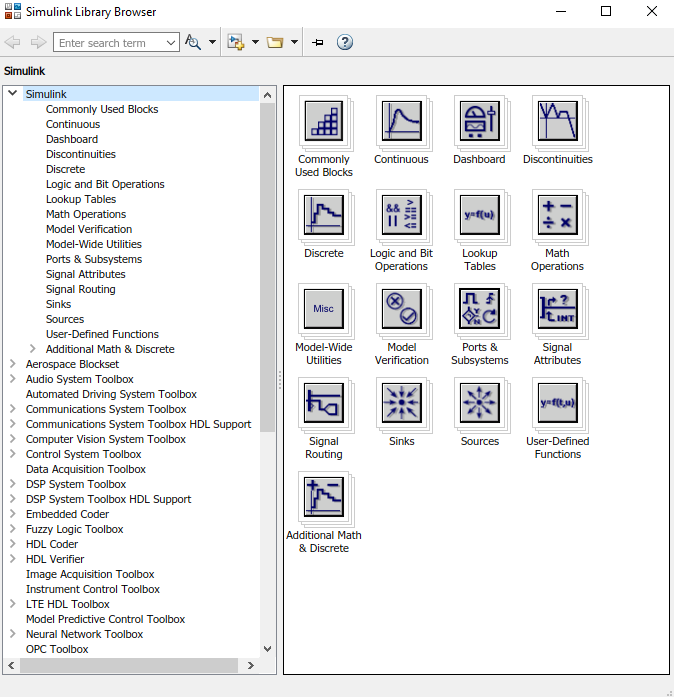Select Logic and Bit Operations in tree
This screenshot has height=697, width=674.
coord(105,184)
